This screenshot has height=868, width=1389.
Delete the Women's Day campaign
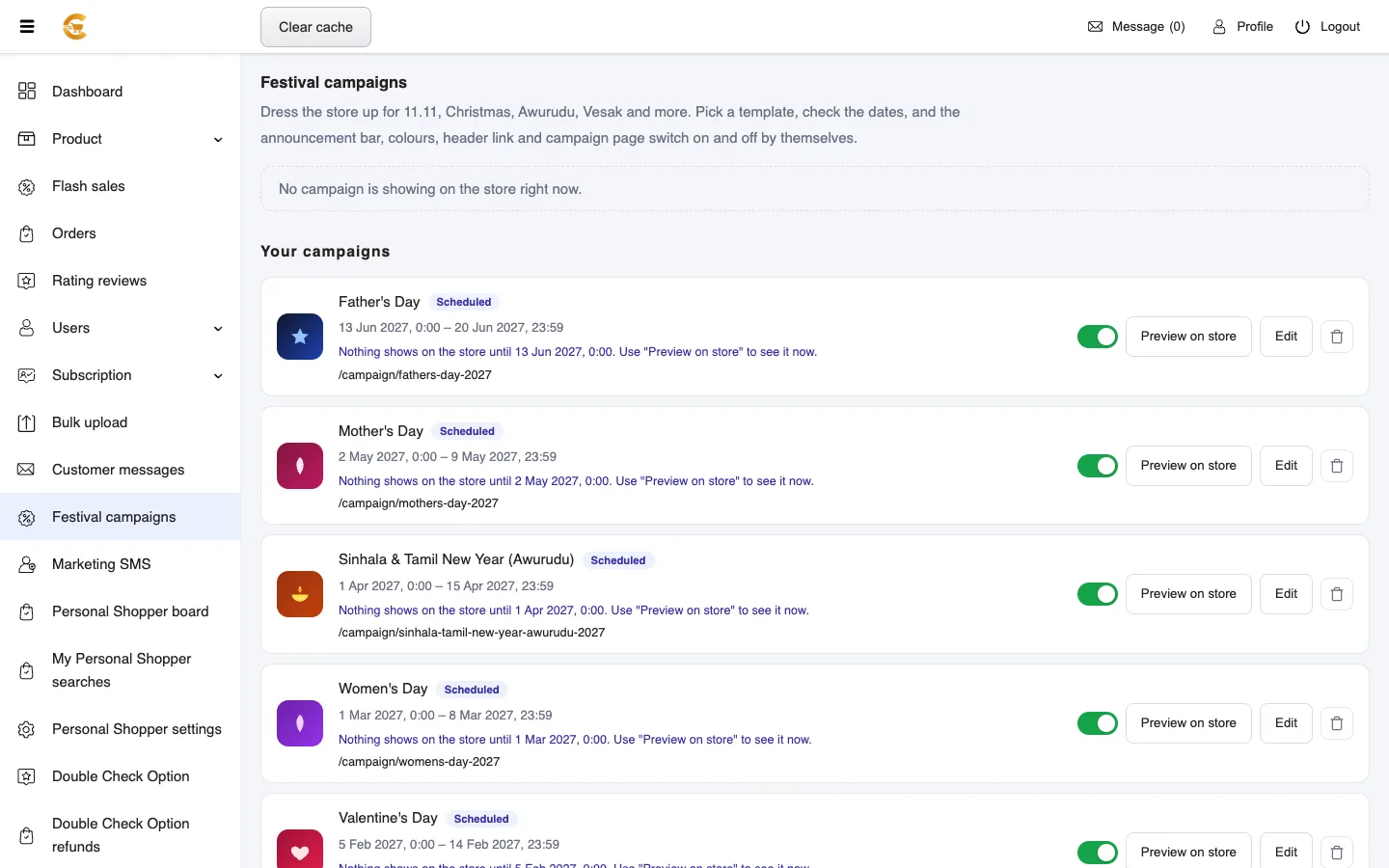click(x=1337, y=723)
